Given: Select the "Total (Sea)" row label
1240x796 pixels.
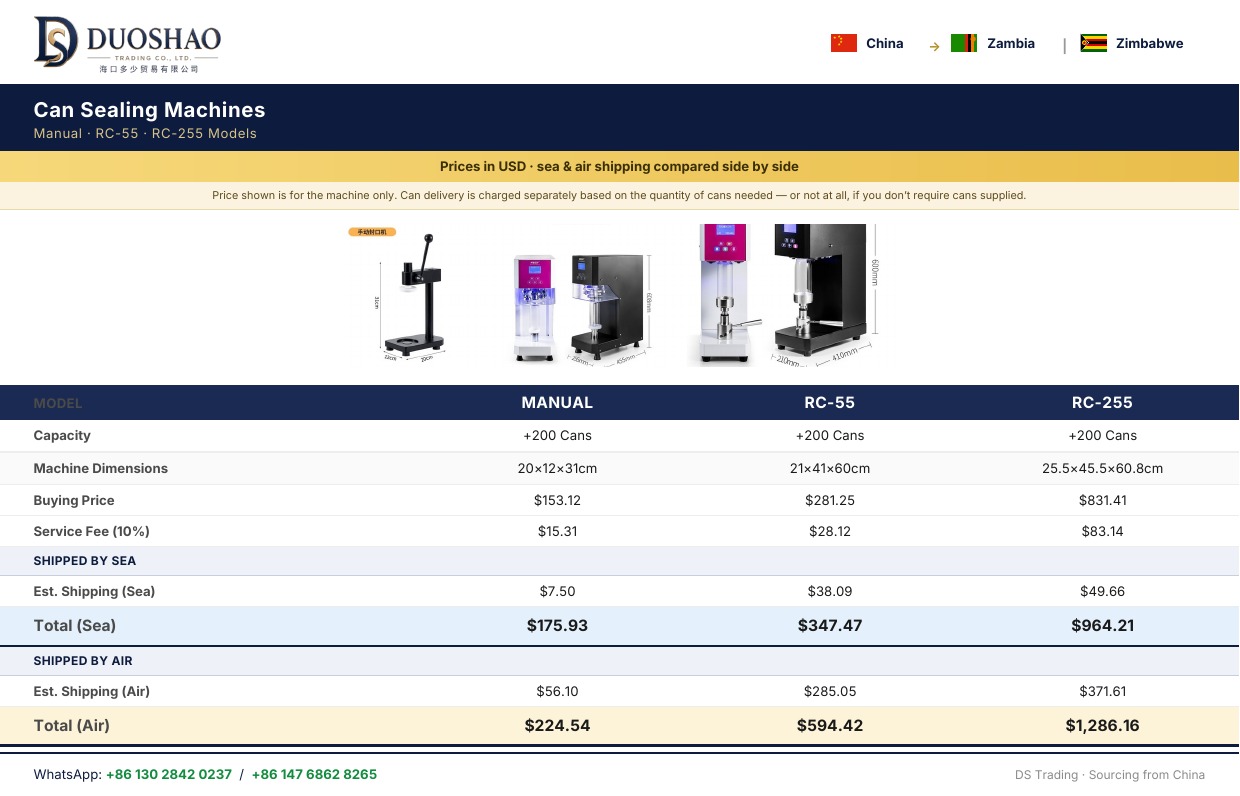Looking at the screenshot, I should coord(75,626).
